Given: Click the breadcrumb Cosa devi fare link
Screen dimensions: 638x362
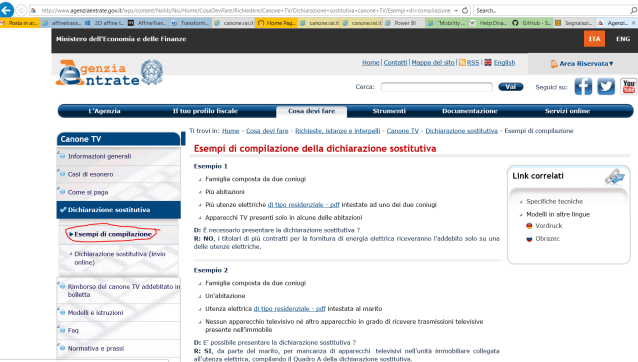Looking at the screenshot, I should coord(267,131).
